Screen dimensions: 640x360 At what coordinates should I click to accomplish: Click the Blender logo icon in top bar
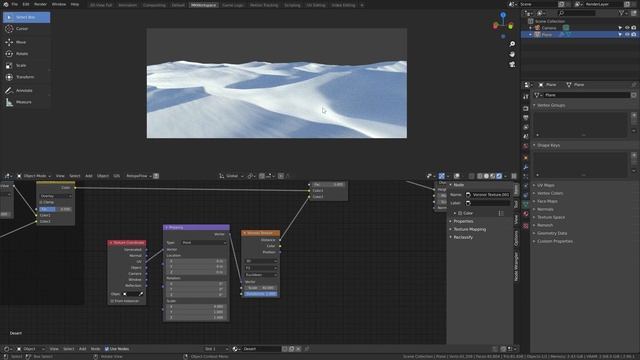click(5, 4)
